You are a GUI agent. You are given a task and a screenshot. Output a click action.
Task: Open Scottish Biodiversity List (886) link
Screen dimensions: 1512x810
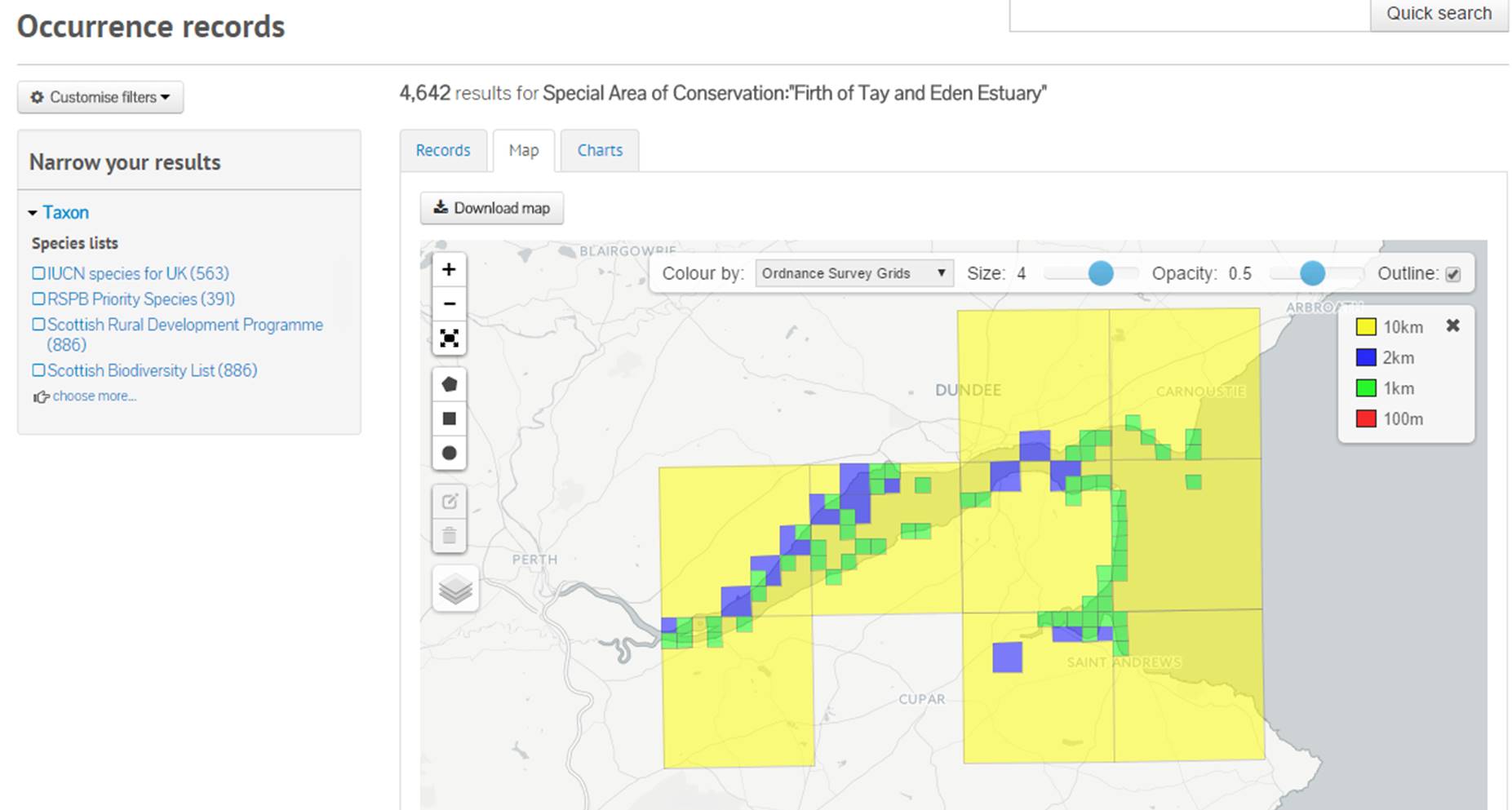coord(153,370)
